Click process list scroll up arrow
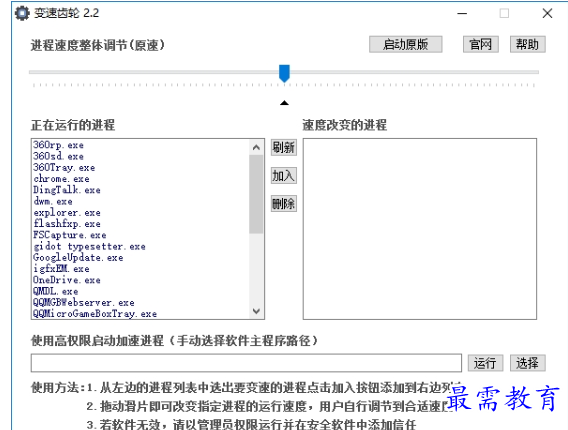 click(256, 147)
